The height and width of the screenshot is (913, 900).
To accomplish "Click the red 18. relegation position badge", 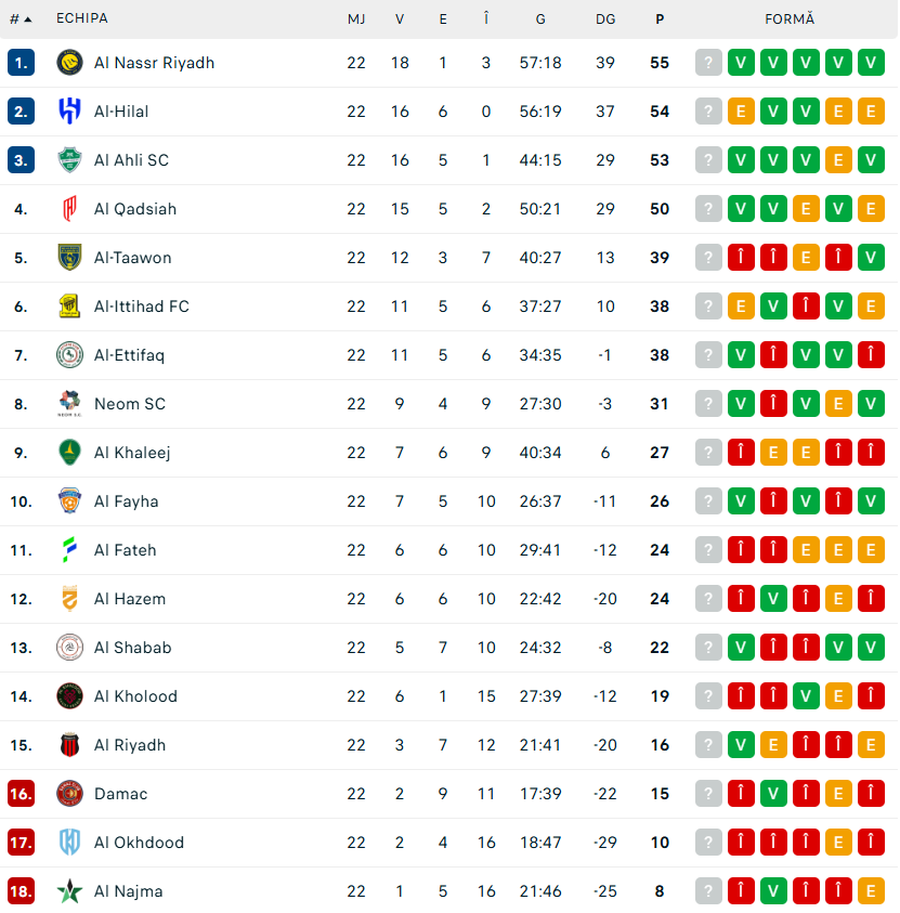I will (x=21, y=891).
